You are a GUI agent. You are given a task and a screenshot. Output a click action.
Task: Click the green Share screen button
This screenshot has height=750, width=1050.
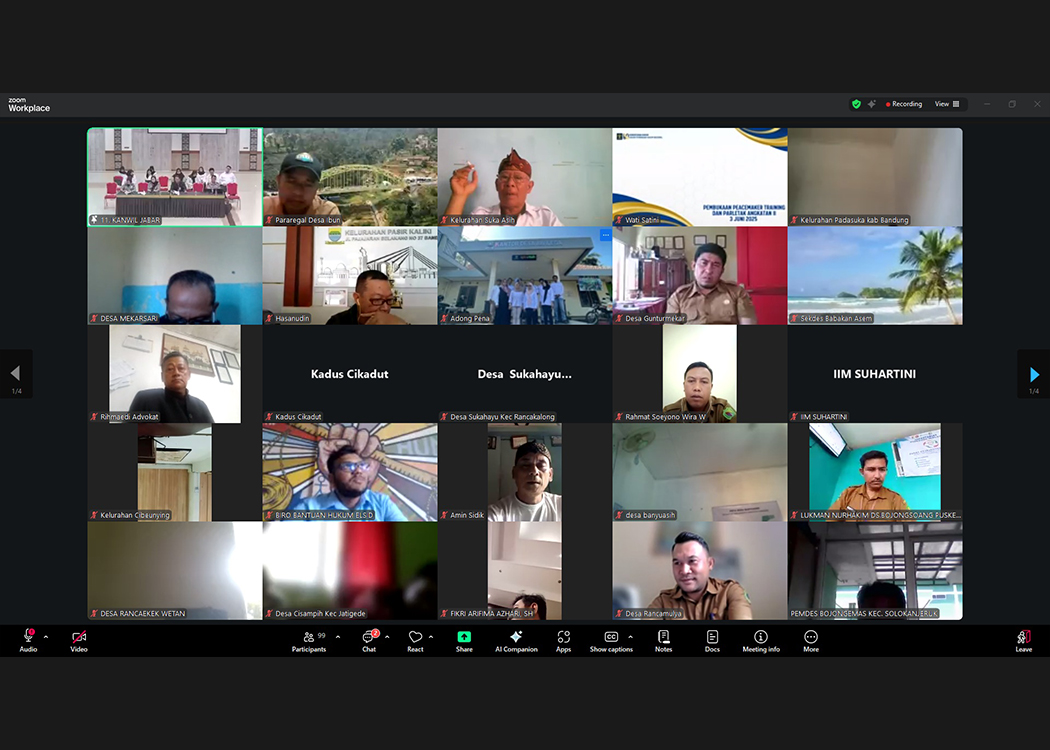point(464,641)
